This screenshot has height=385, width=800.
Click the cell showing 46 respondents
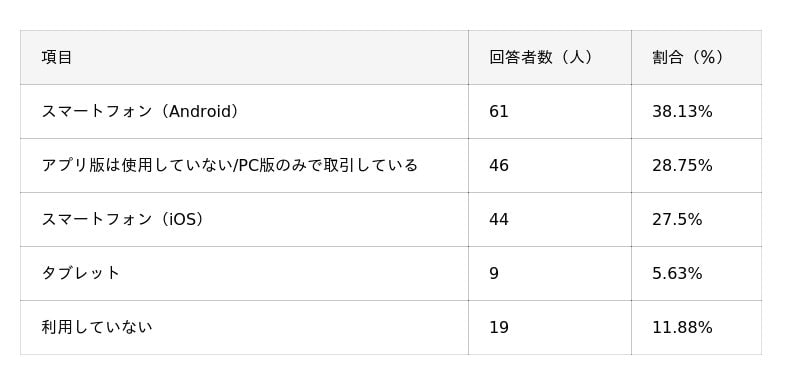(x=498, y=165)
